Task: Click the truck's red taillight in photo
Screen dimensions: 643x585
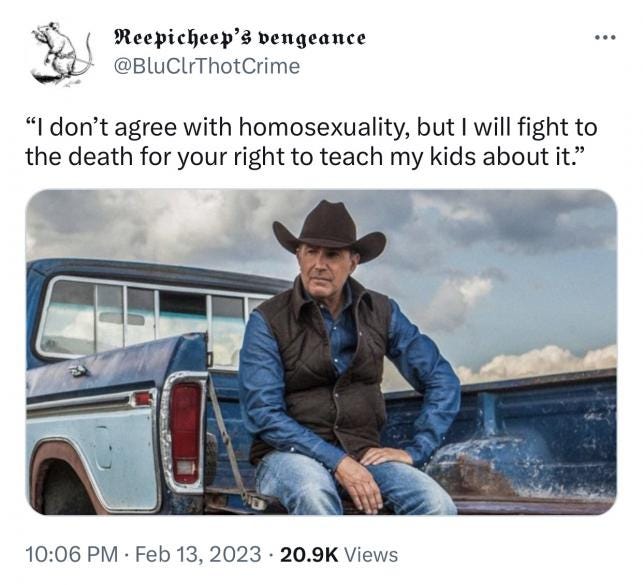Action: [x=185, y=433]
